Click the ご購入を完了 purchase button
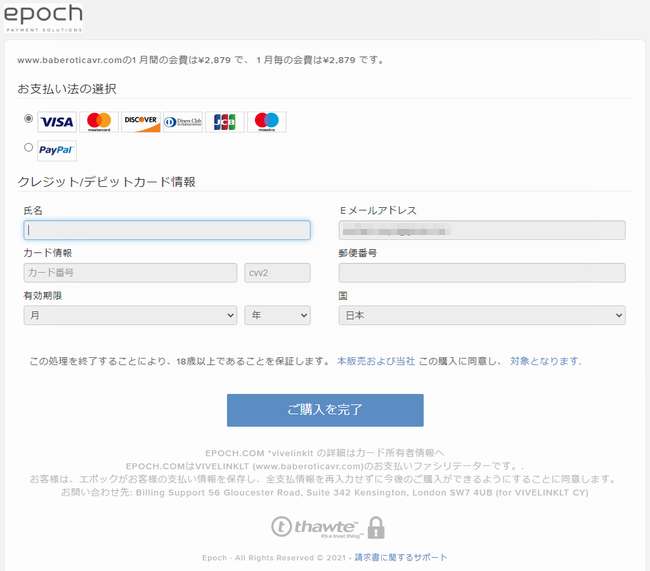 coord(325,410)
